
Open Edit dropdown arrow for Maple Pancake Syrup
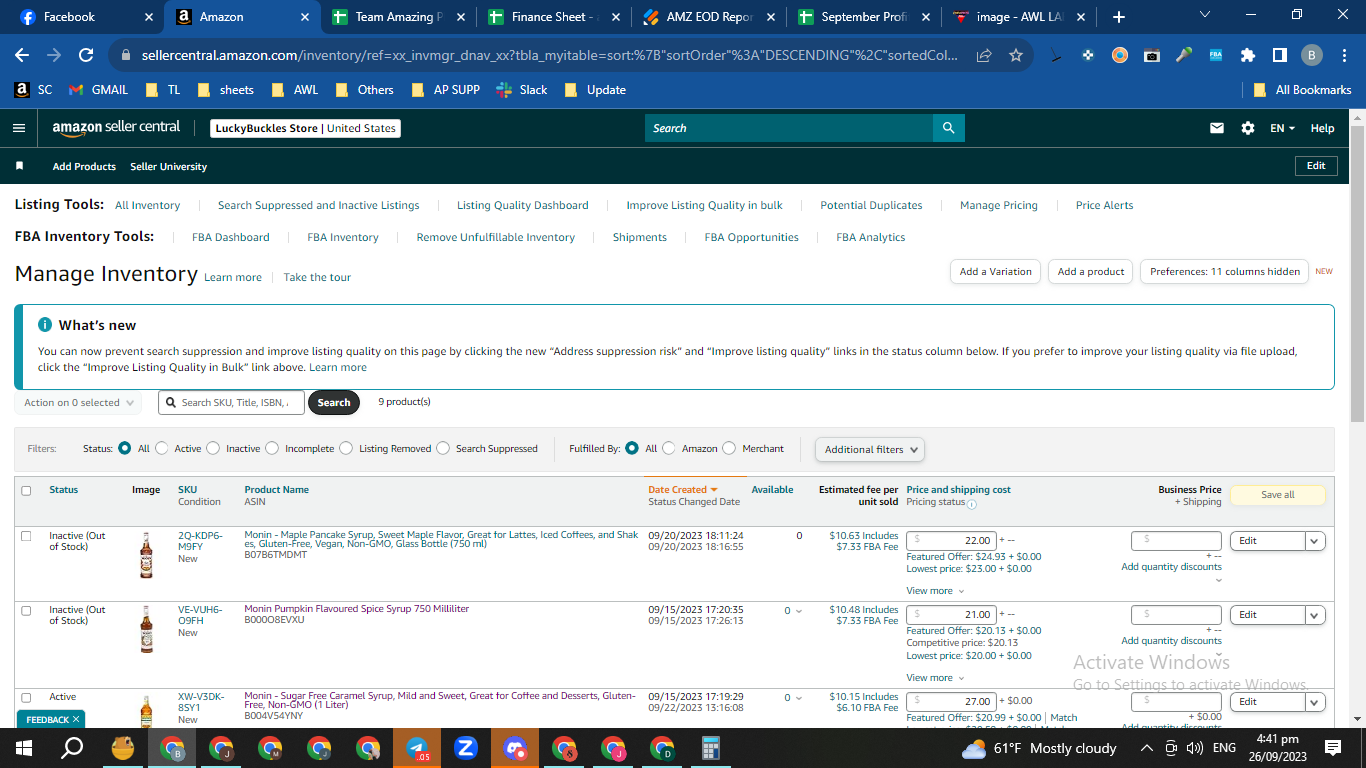(1315, 541)
